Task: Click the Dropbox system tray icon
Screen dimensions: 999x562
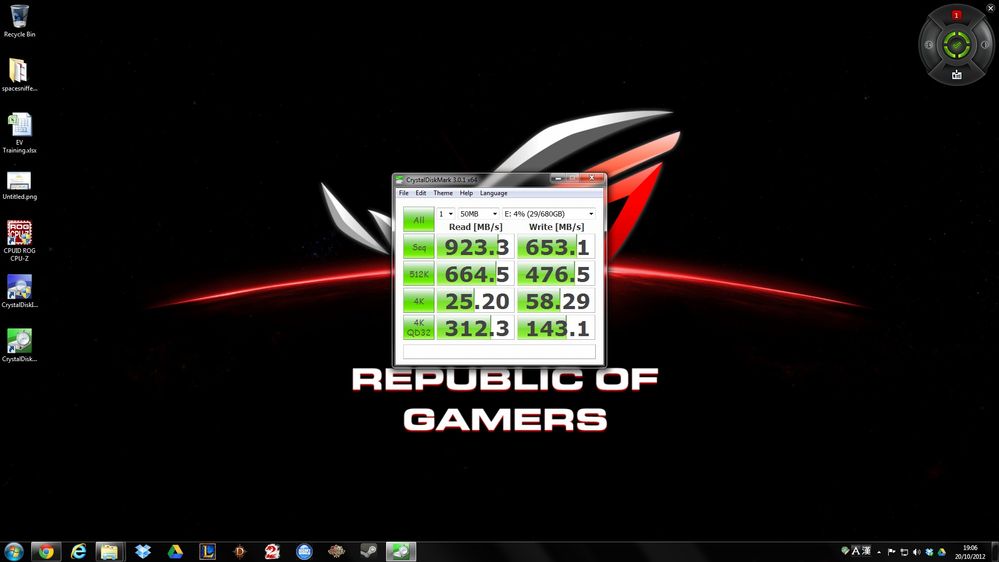Action: coord(929,552)
